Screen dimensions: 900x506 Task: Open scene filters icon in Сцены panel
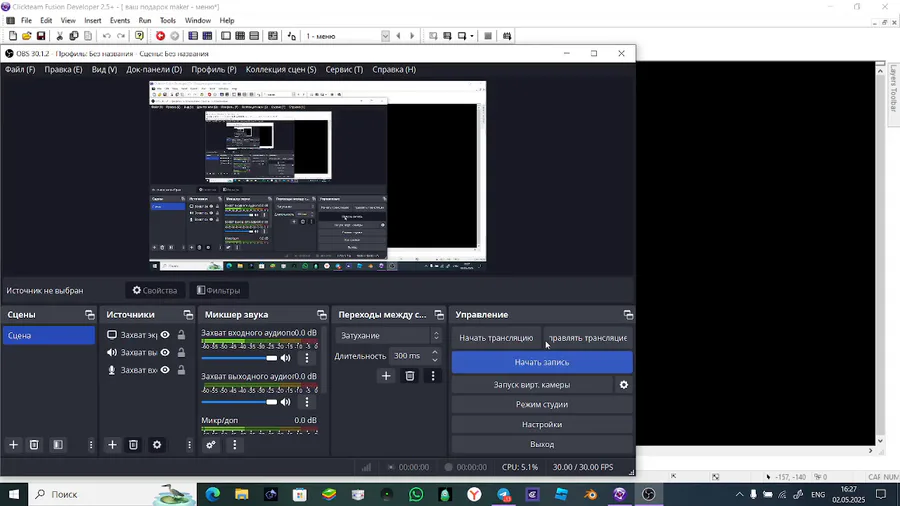coord(58,445)
